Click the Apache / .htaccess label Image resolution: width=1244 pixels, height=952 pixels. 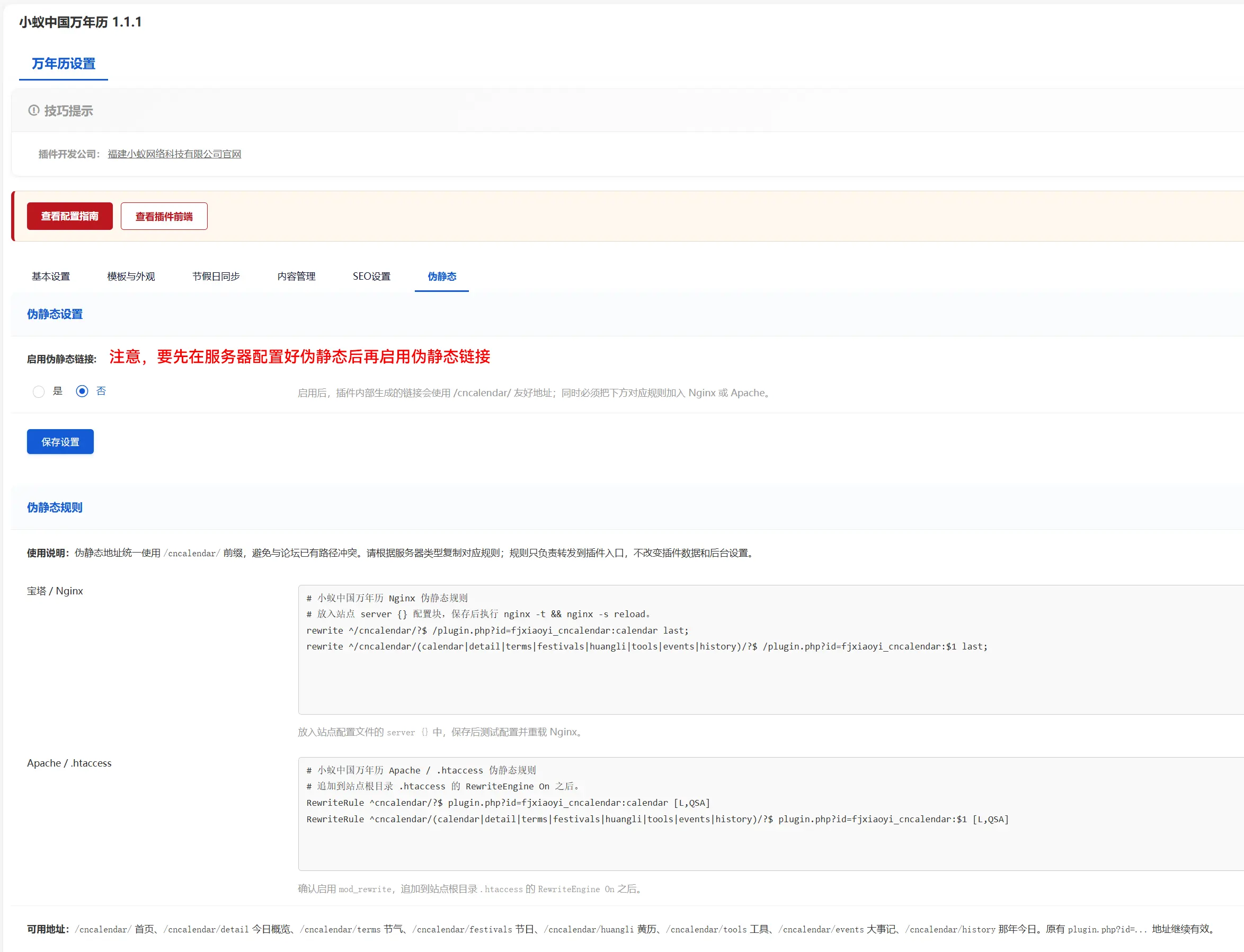click(x=69, y=763)
